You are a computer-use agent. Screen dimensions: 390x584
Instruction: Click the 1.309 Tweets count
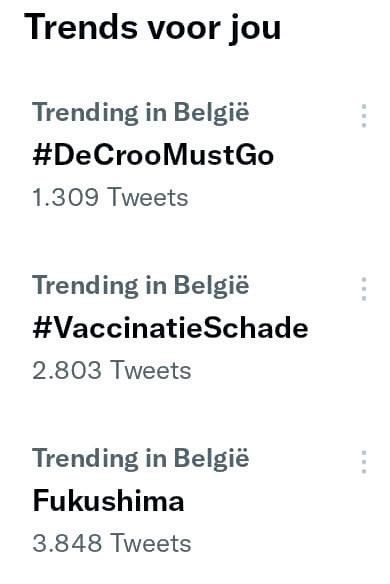[110, 197]
